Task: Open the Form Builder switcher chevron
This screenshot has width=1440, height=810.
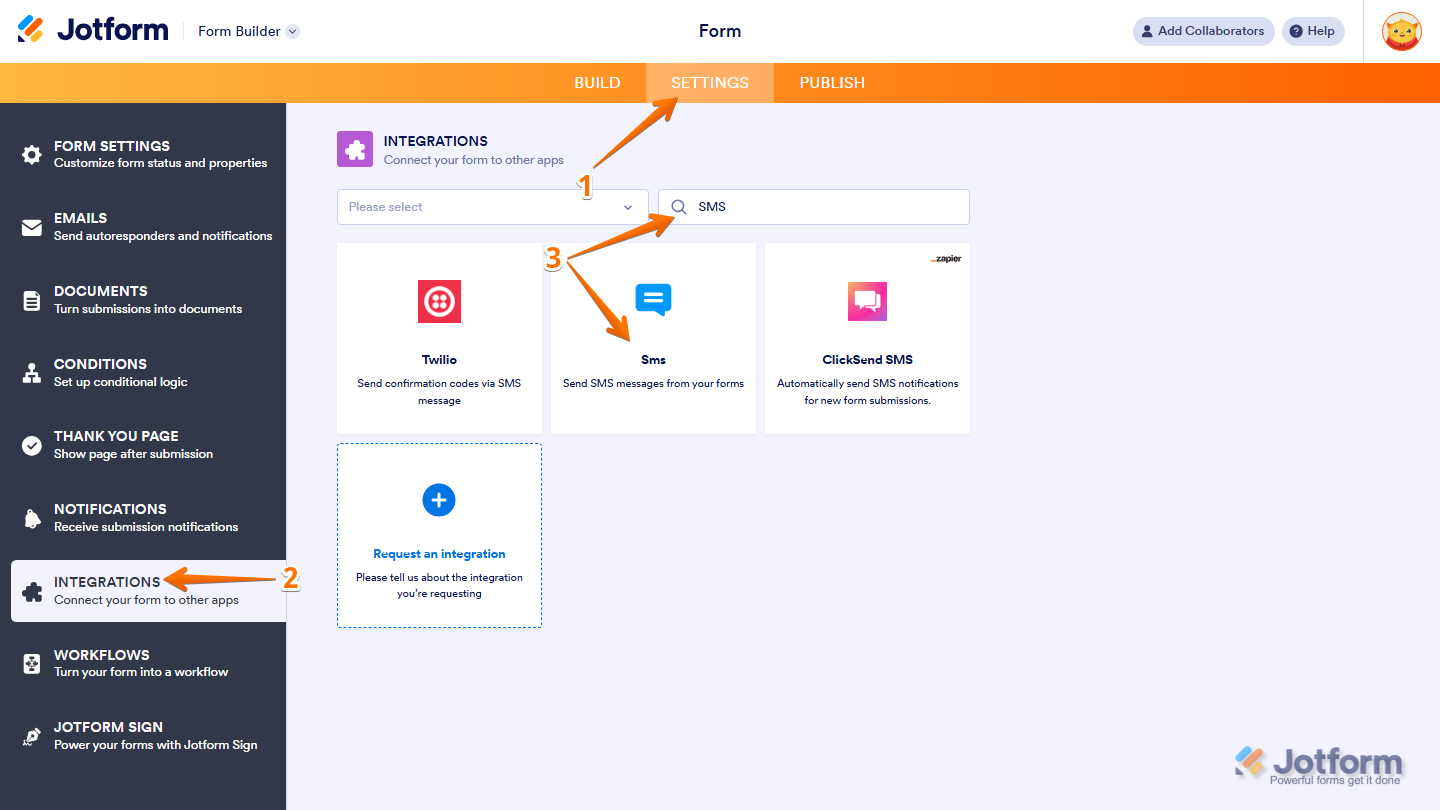Action: click(291, 31)
